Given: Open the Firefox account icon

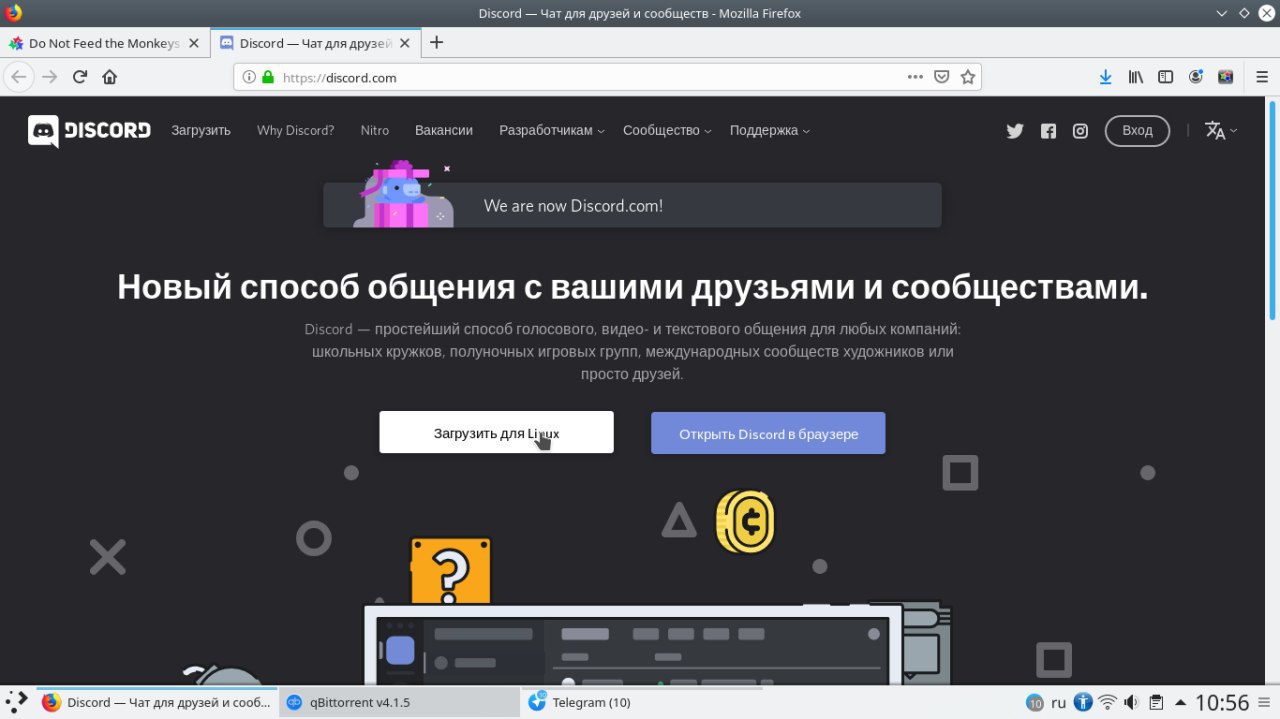Looking at the screenshot, I should [x=1196, y=77].
